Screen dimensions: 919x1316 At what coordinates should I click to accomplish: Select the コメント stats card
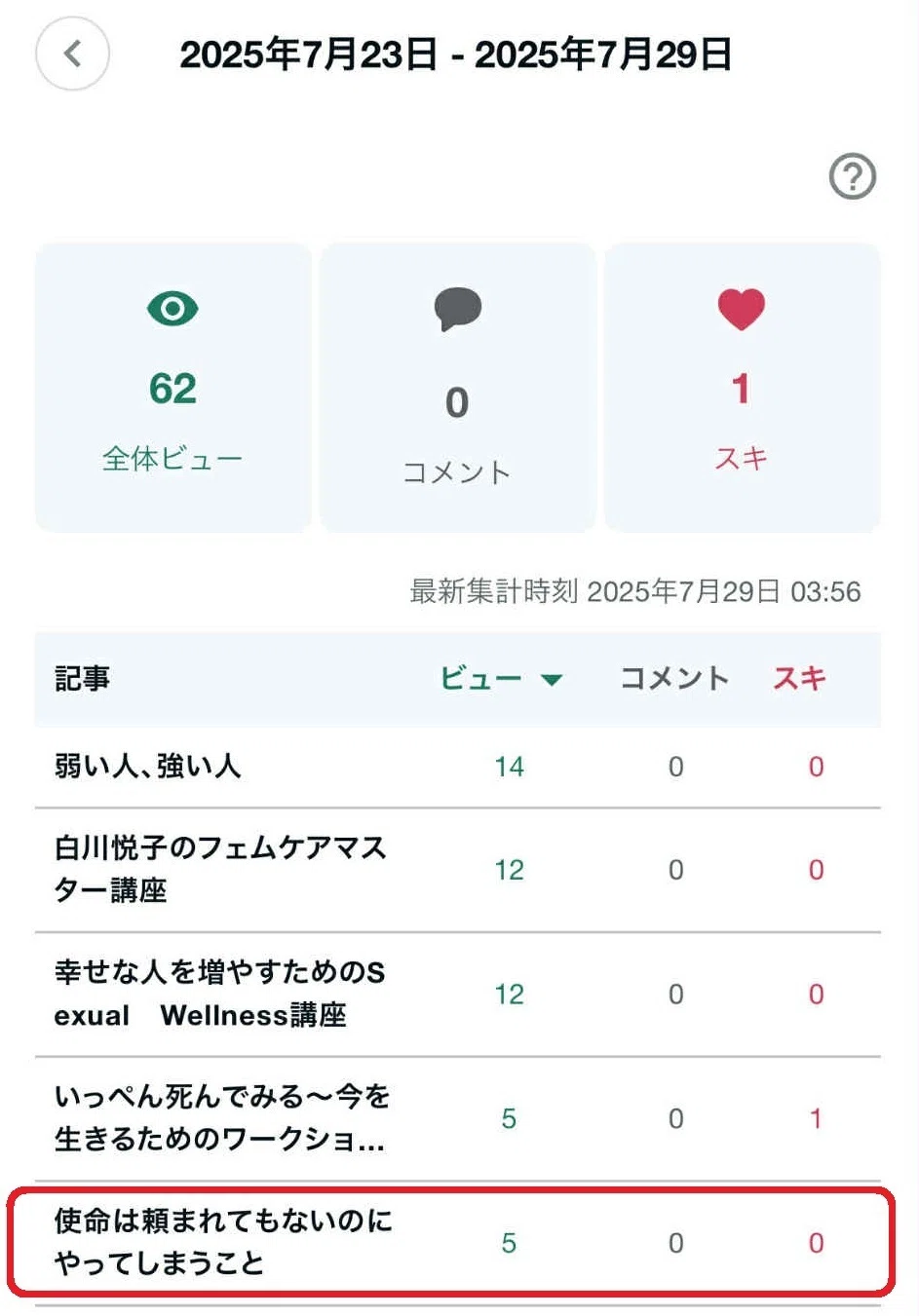(457, 387)
